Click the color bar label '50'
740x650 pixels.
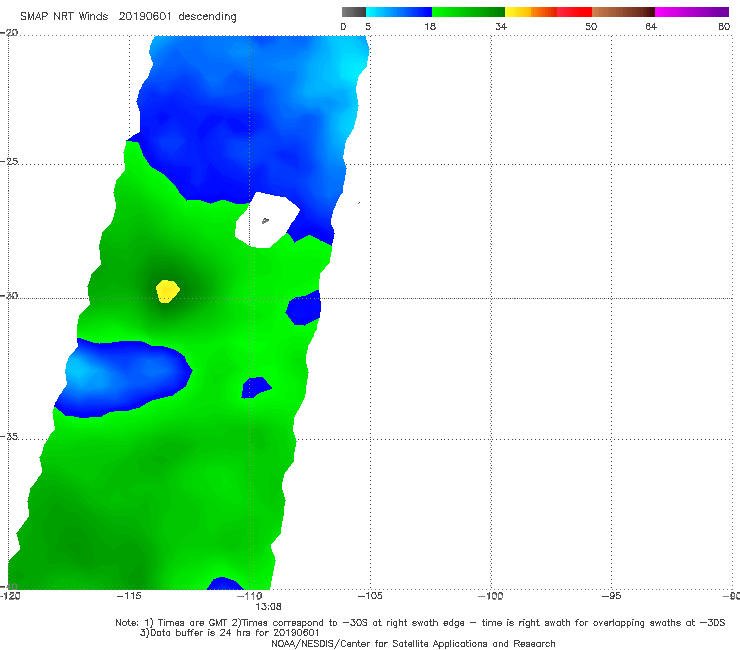tap(591, 26)
